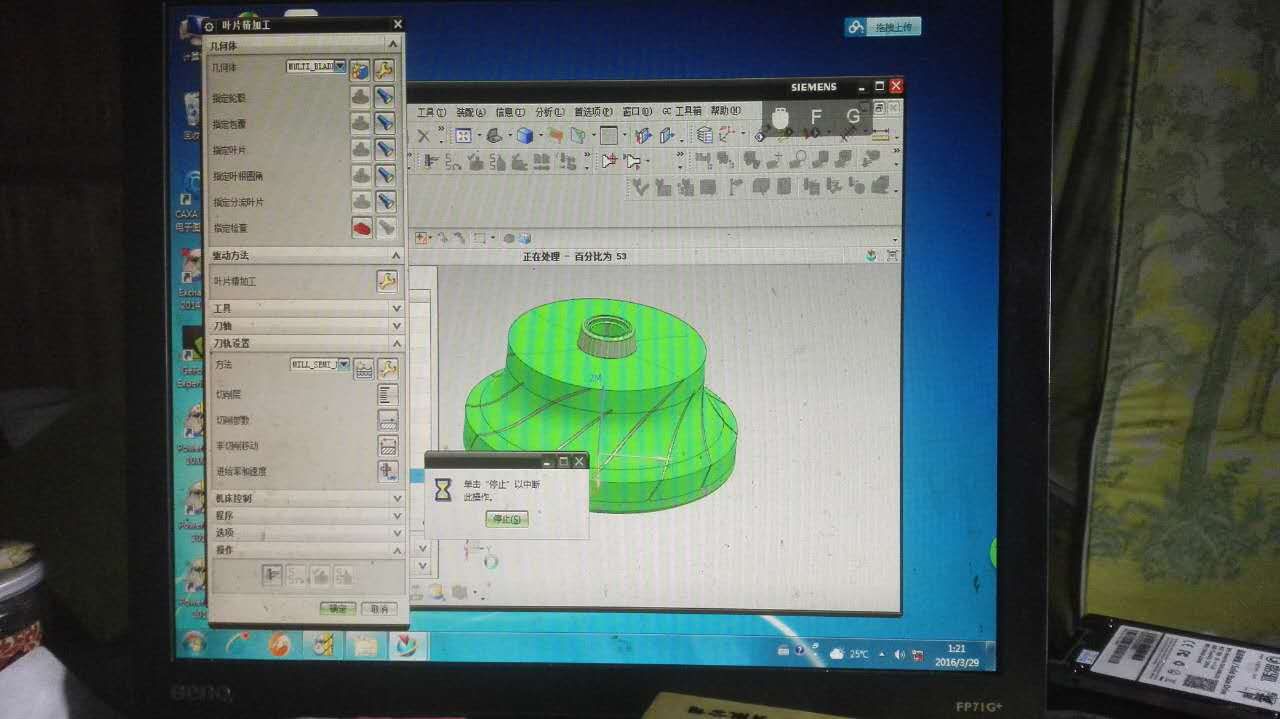Viewport: 1280px width, 719px height.
Task: Open the 方法 dropdown showing MILL_SEMI
Action: point(320,365)
